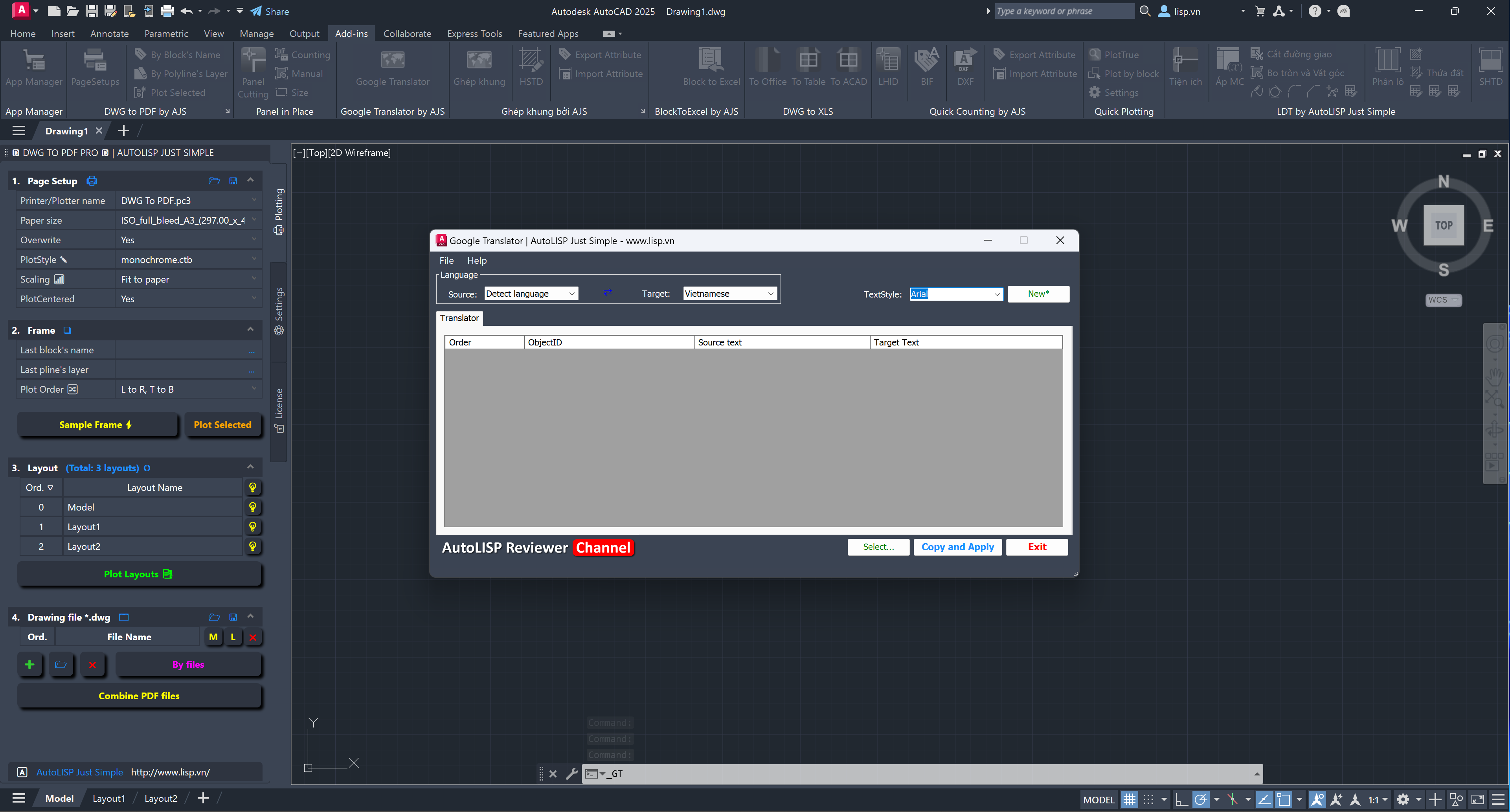Toggle the Layout1 lightbulb on/off
This screenshot has height=812, width=1510.
253,527
